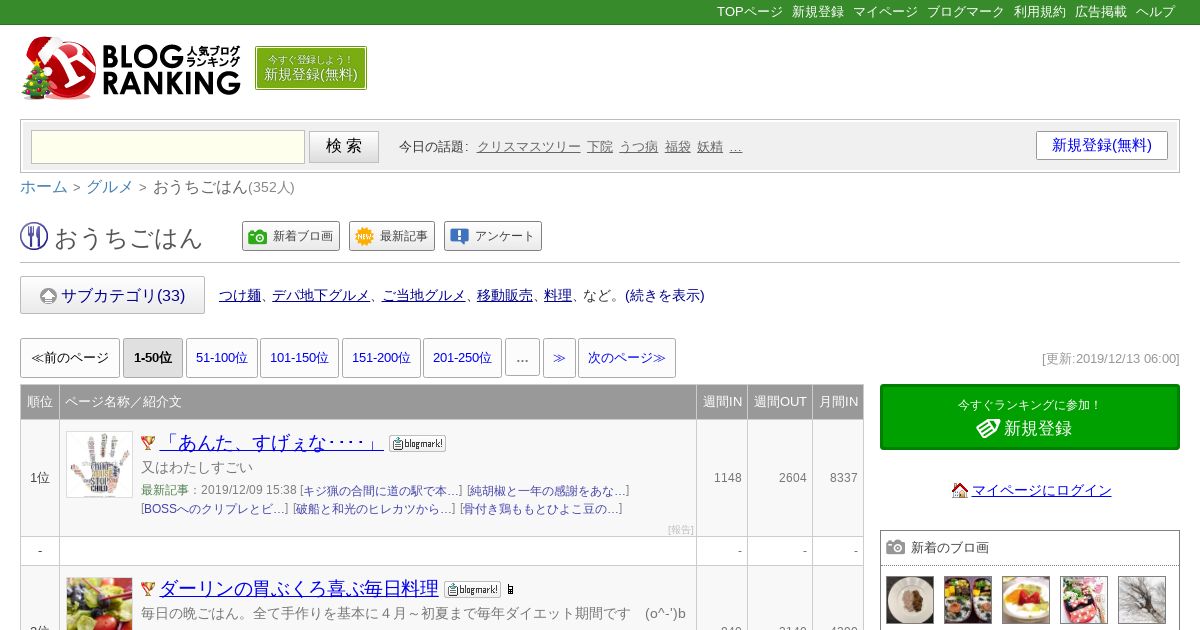
Task: Open article 破船と和光のヒレカツから…
Action: pos(374,509)
